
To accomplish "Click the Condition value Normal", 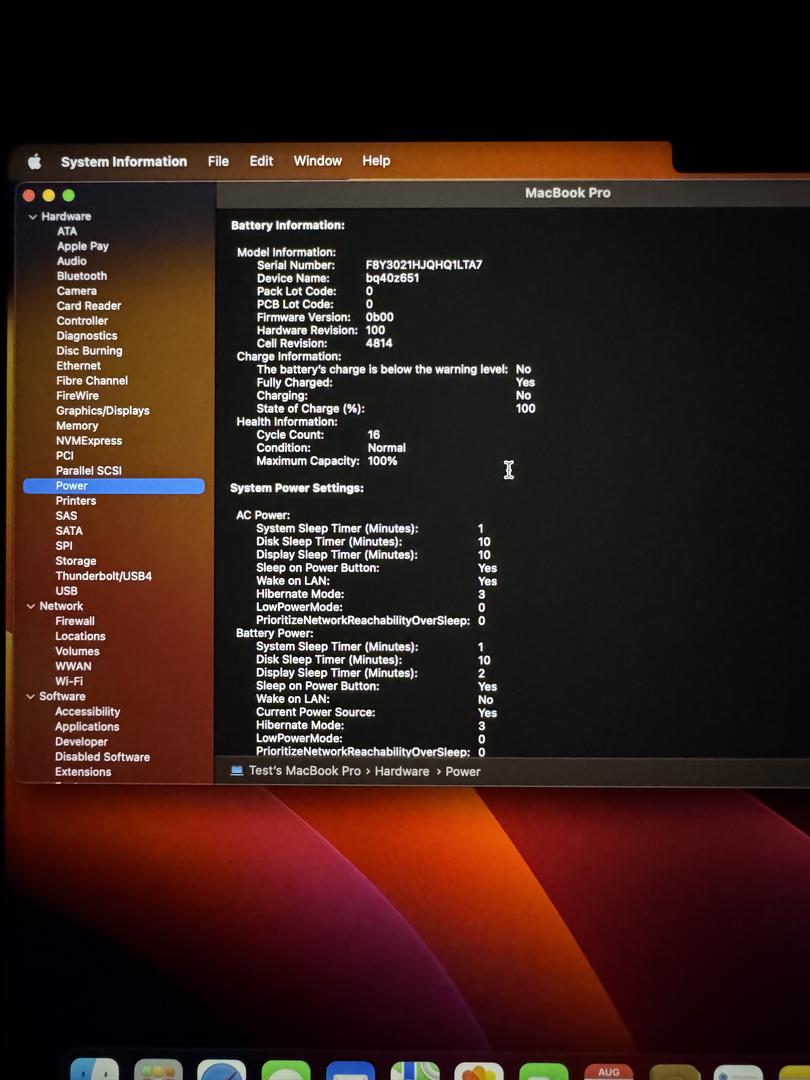I will (386, 448).
